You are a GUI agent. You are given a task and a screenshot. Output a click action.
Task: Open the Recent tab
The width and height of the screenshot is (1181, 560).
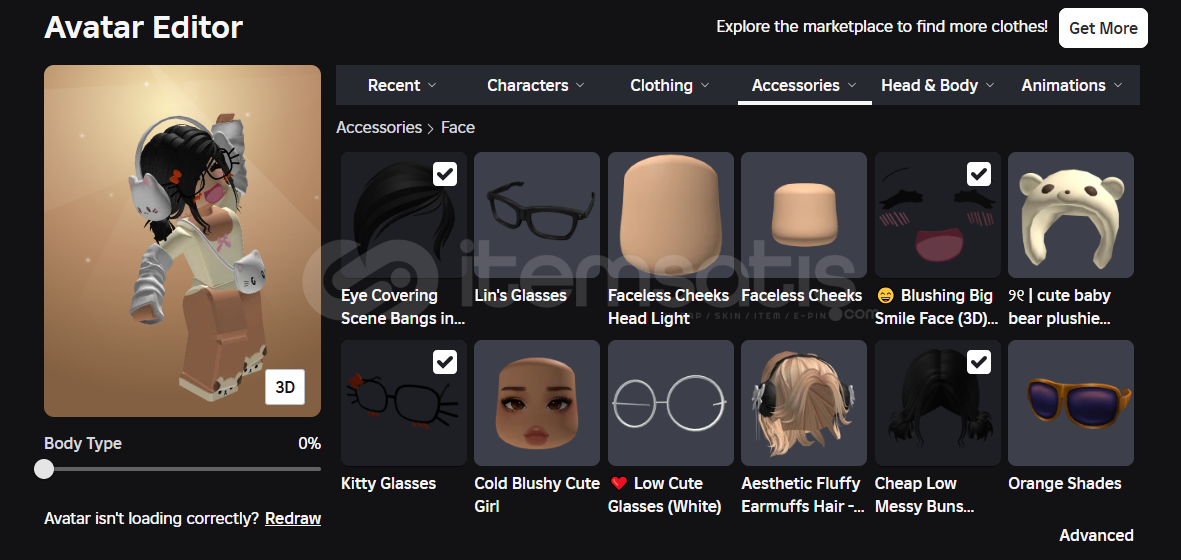402,85
